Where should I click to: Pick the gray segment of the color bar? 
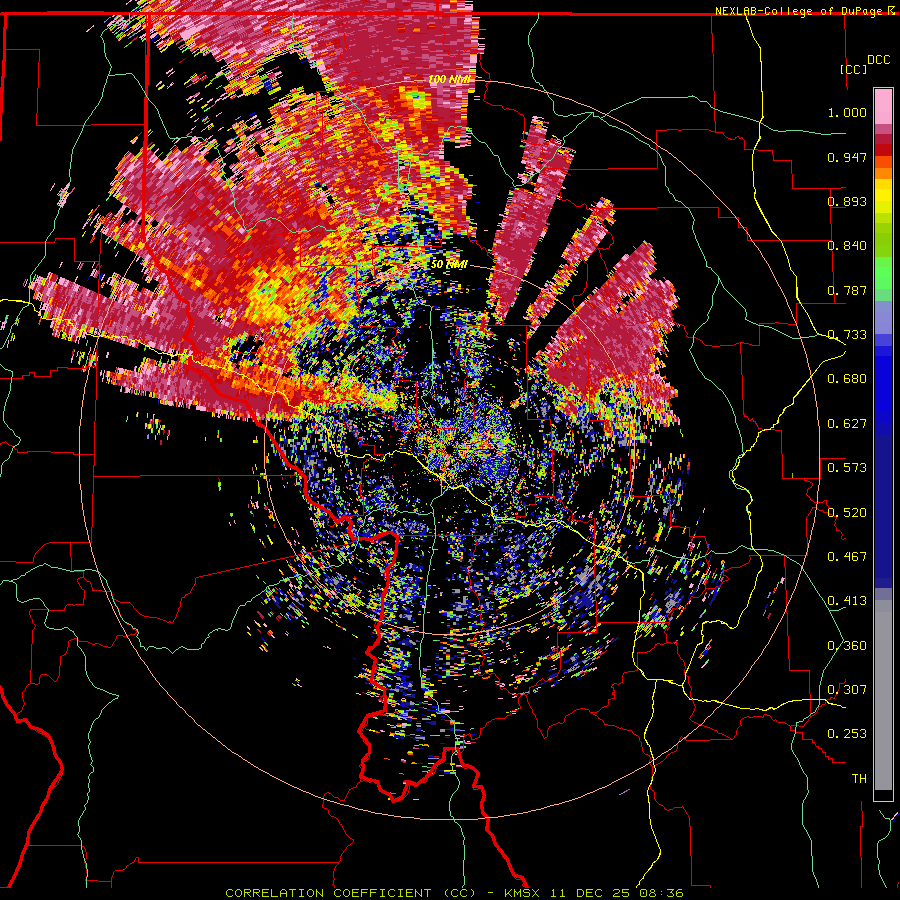pos(883,695)
